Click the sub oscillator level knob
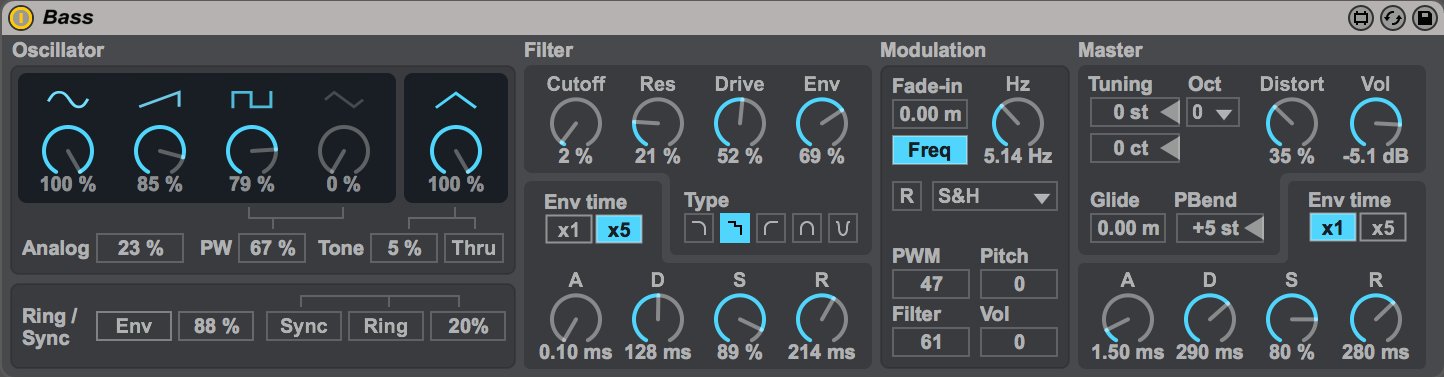The width and height of the screenshot is (1444, 377). point(456,151)
